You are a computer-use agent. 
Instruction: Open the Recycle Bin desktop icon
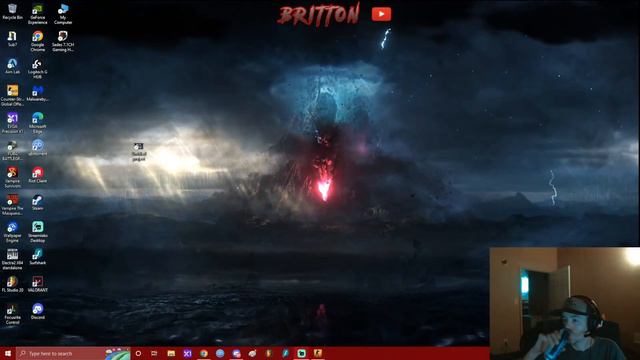[12, 12]
